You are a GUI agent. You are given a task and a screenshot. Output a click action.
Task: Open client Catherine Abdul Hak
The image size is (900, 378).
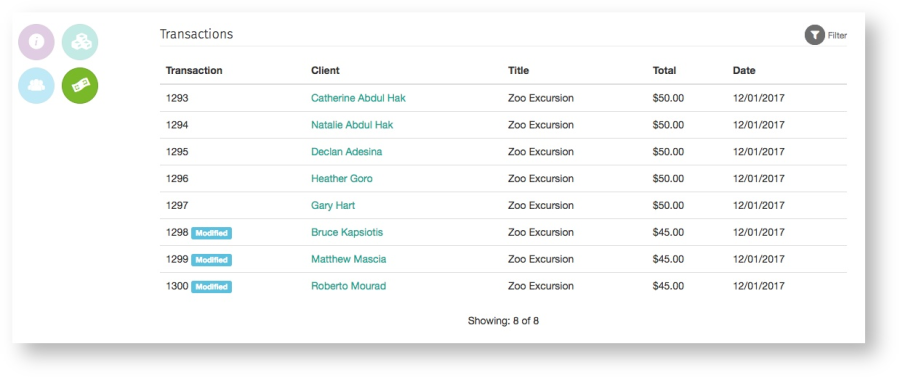tap(358, 98)
